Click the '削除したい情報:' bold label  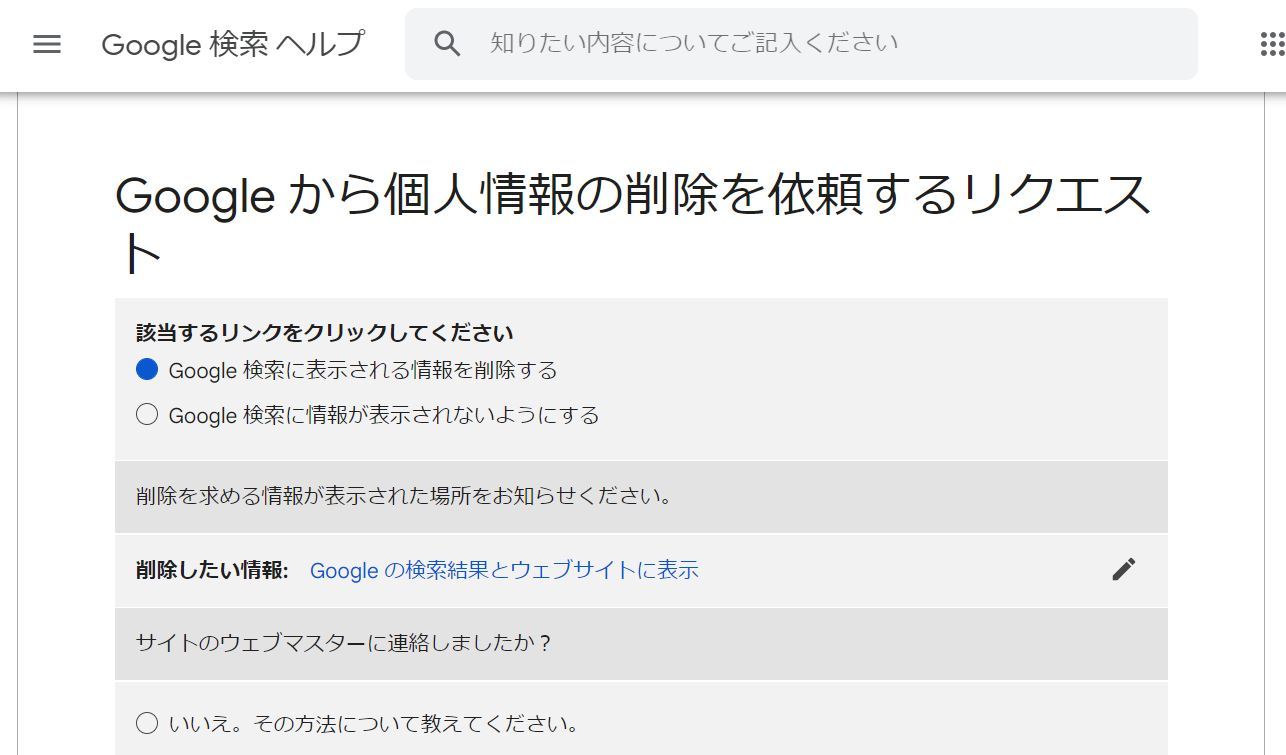212,570
